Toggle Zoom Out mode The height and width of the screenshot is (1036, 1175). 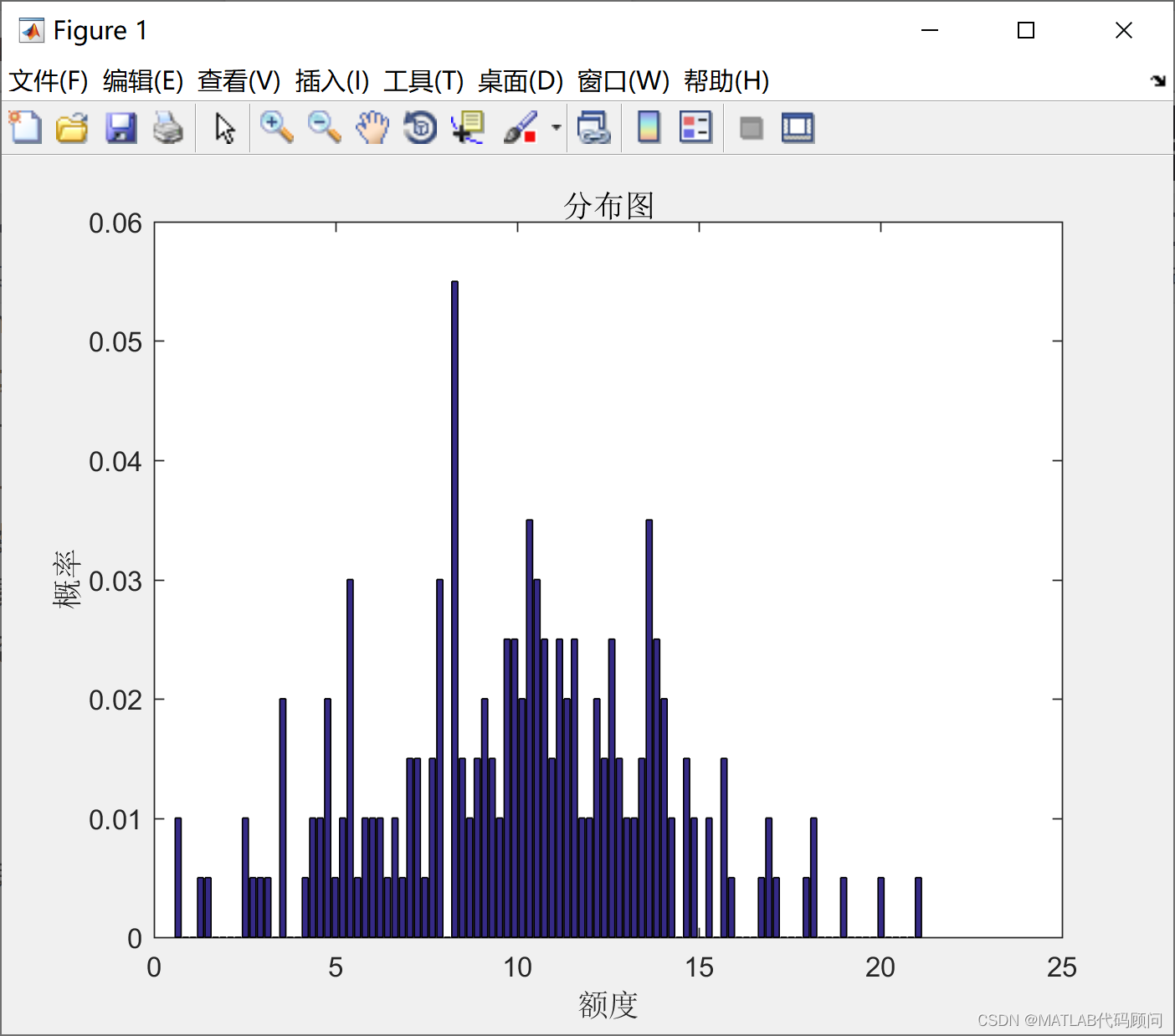click(324, 127)
